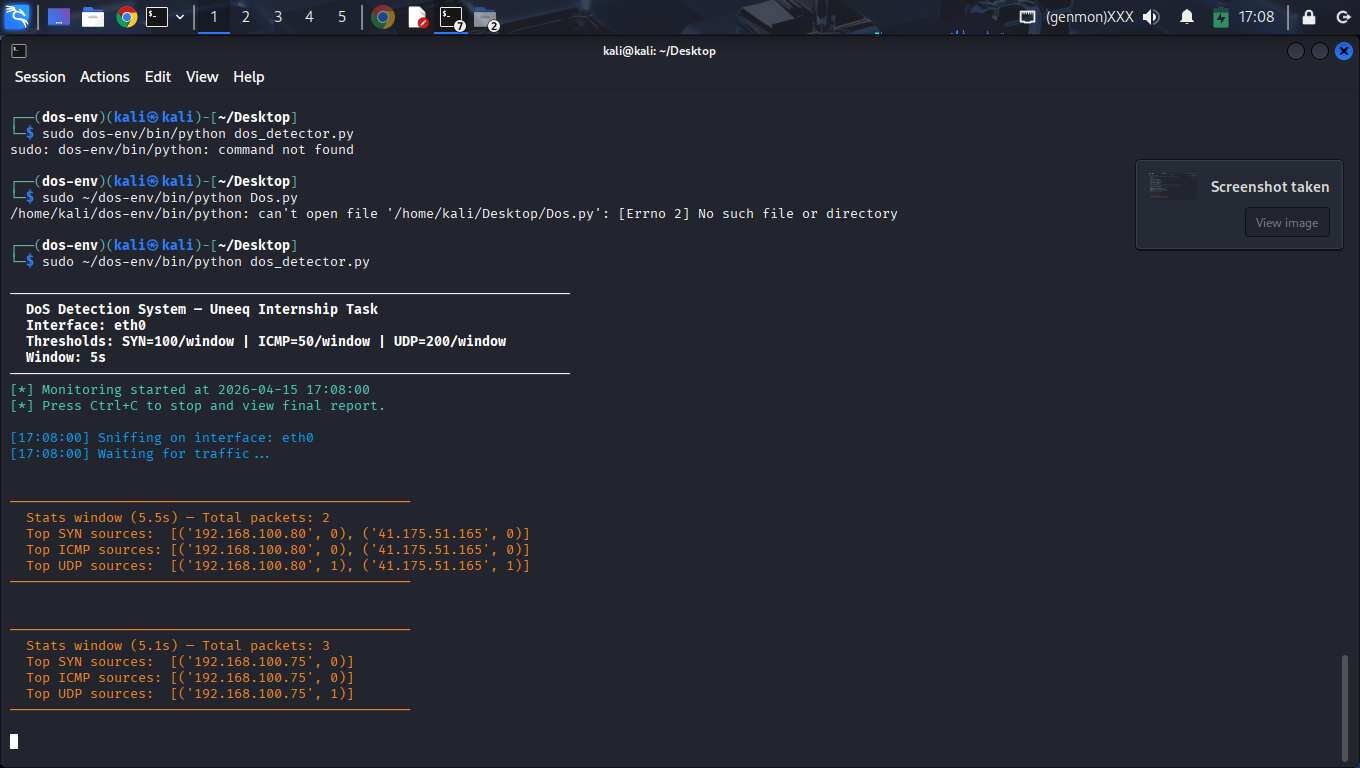Image resolution: width=1360 pixels, height=768 pixels.
Task: Open the grouped file manager windows button
Action: click(x=485, y=17)
